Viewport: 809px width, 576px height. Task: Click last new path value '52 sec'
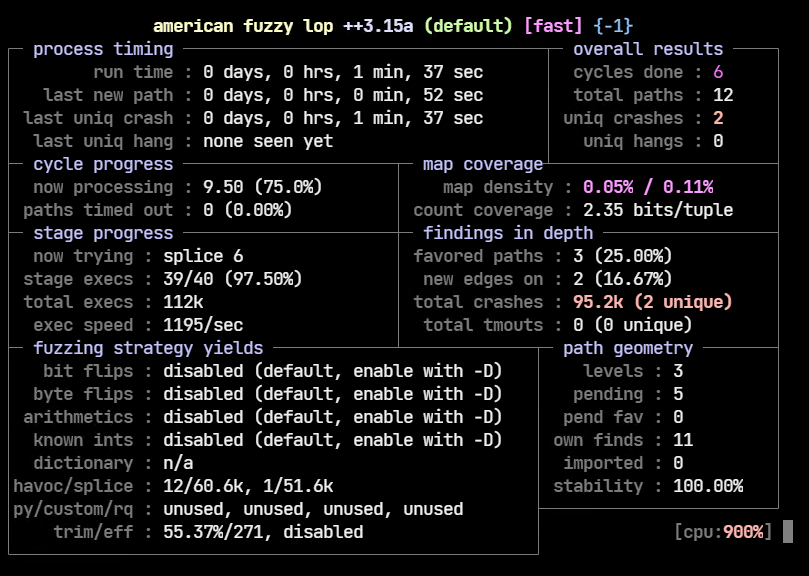[453, 95]
